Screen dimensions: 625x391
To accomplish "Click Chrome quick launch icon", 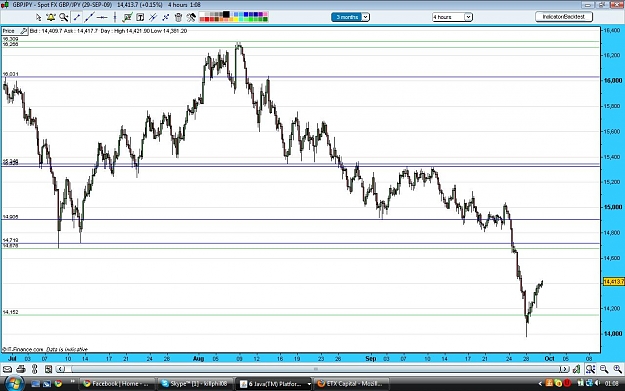I will coord(59,384).
